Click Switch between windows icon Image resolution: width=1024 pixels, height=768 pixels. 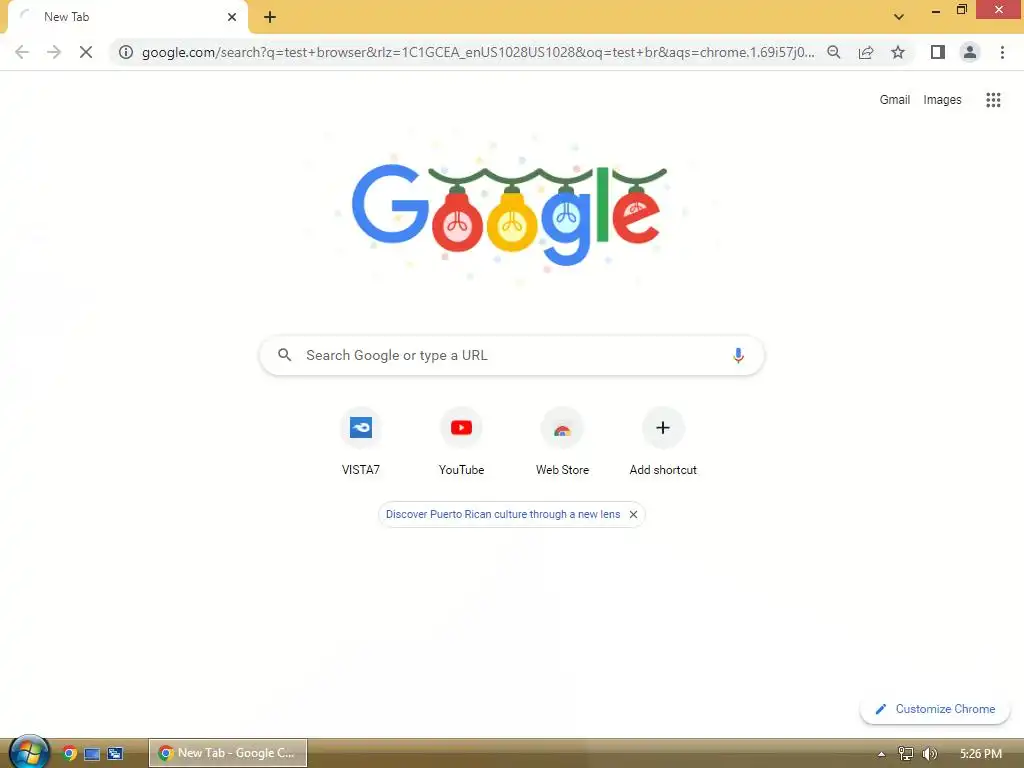[115, 754]
